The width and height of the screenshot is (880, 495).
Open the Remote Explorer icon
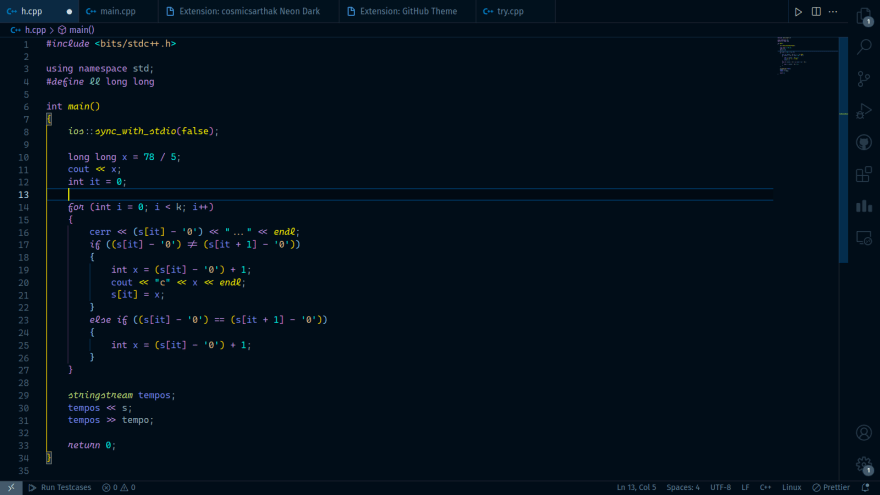click(864, 238)
